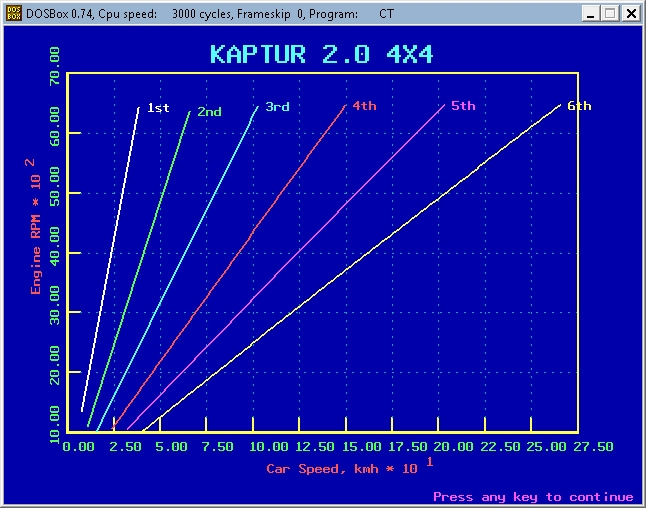Viewport: 646px width, 508px height.
Task: Click the '1st' gear curve label
Action: (x=158, y=108)
